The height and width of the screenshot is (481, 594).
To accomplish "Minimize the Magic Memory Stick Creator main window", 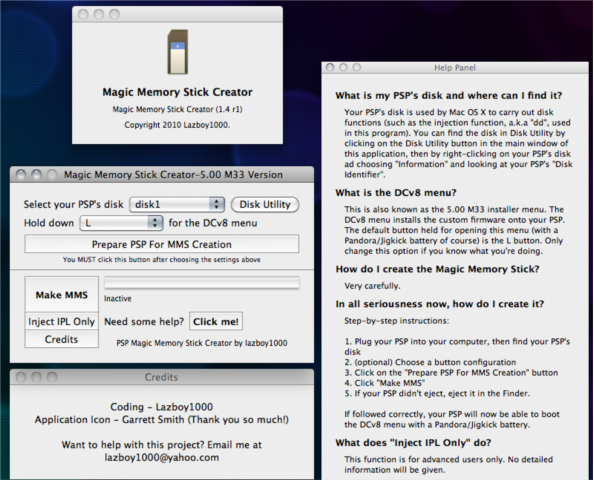I will pos(36,175).
